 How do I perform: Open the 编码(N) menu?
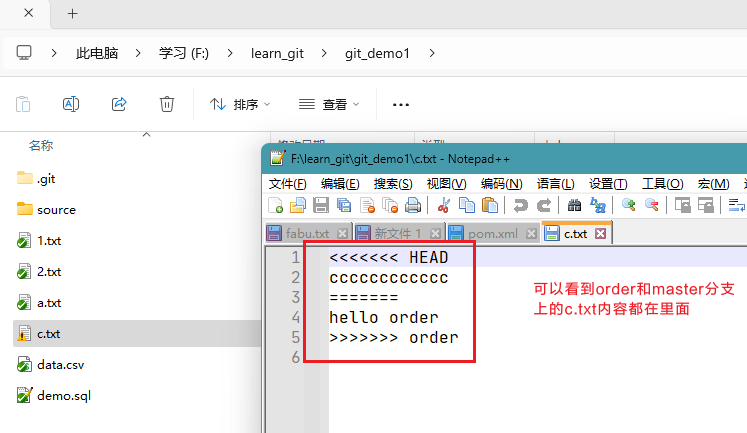(x=501, y=183)
